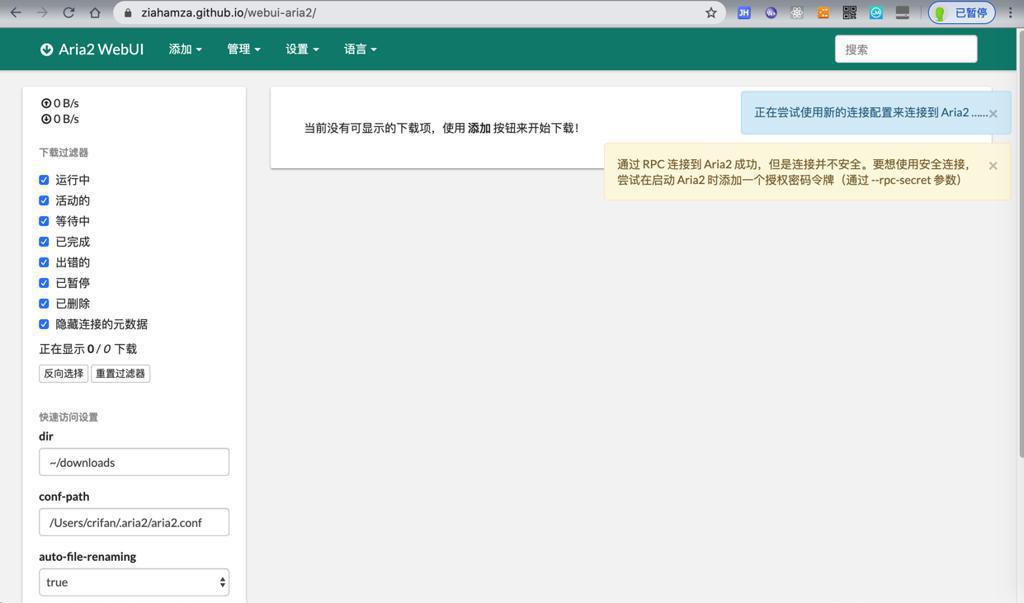
Task: Click the teal round extension icon
Action: point(876,12)
